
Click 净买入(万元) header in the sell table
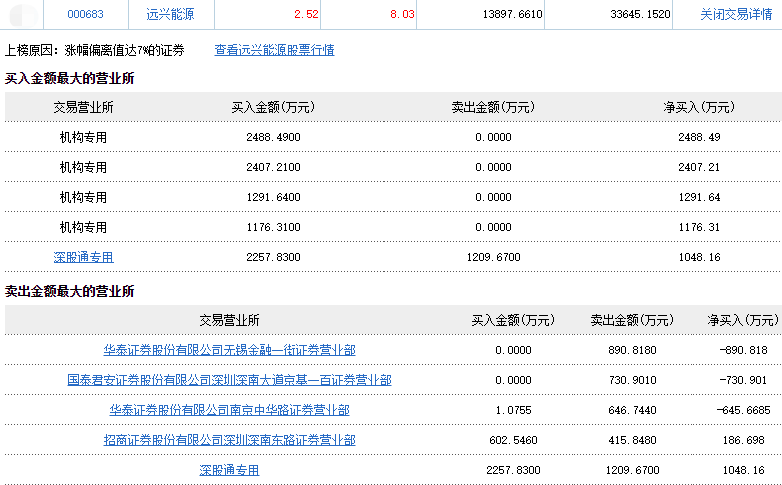742,320
